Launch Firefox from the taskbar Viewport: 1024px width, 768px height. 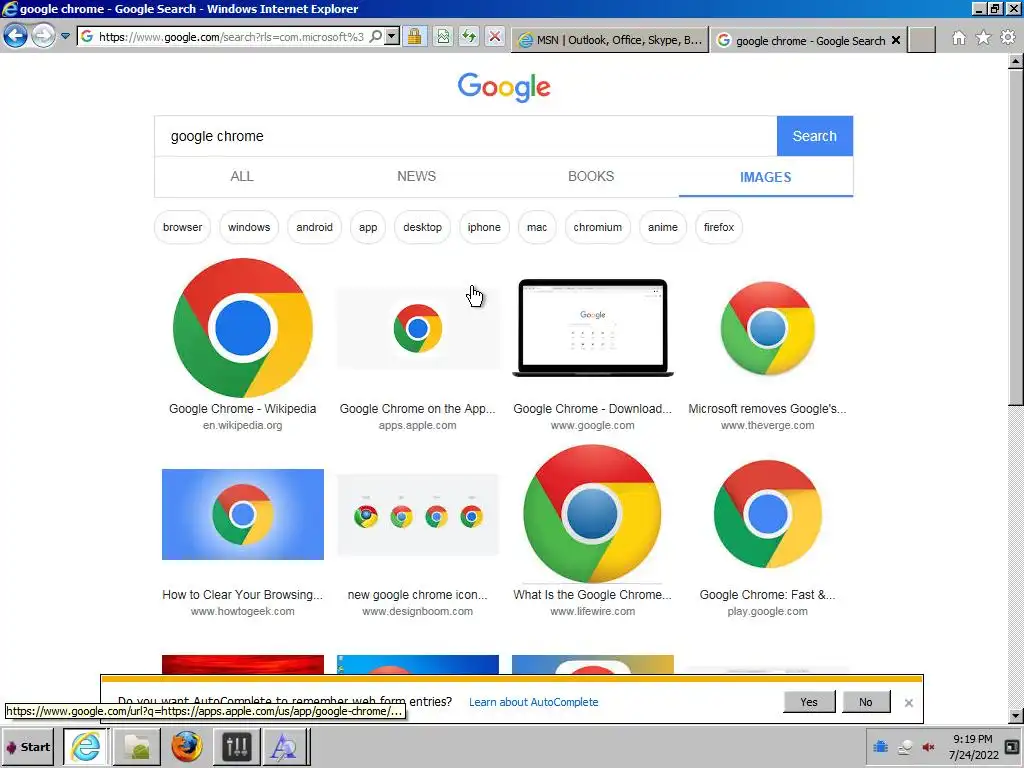[x=186, y=746]
